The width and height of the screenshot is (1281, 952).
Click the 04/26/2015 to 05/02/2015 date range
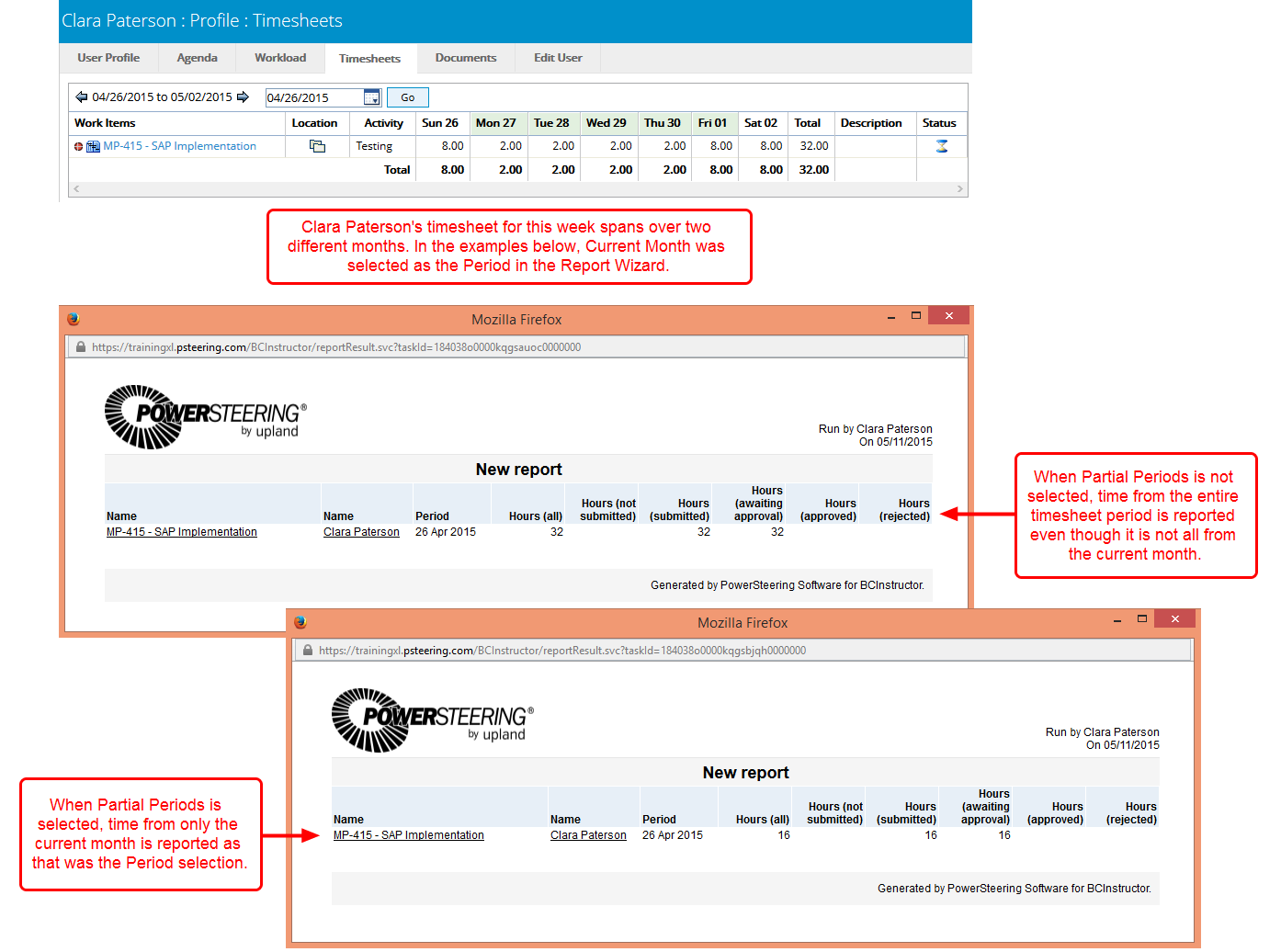[x=163, y=97]
